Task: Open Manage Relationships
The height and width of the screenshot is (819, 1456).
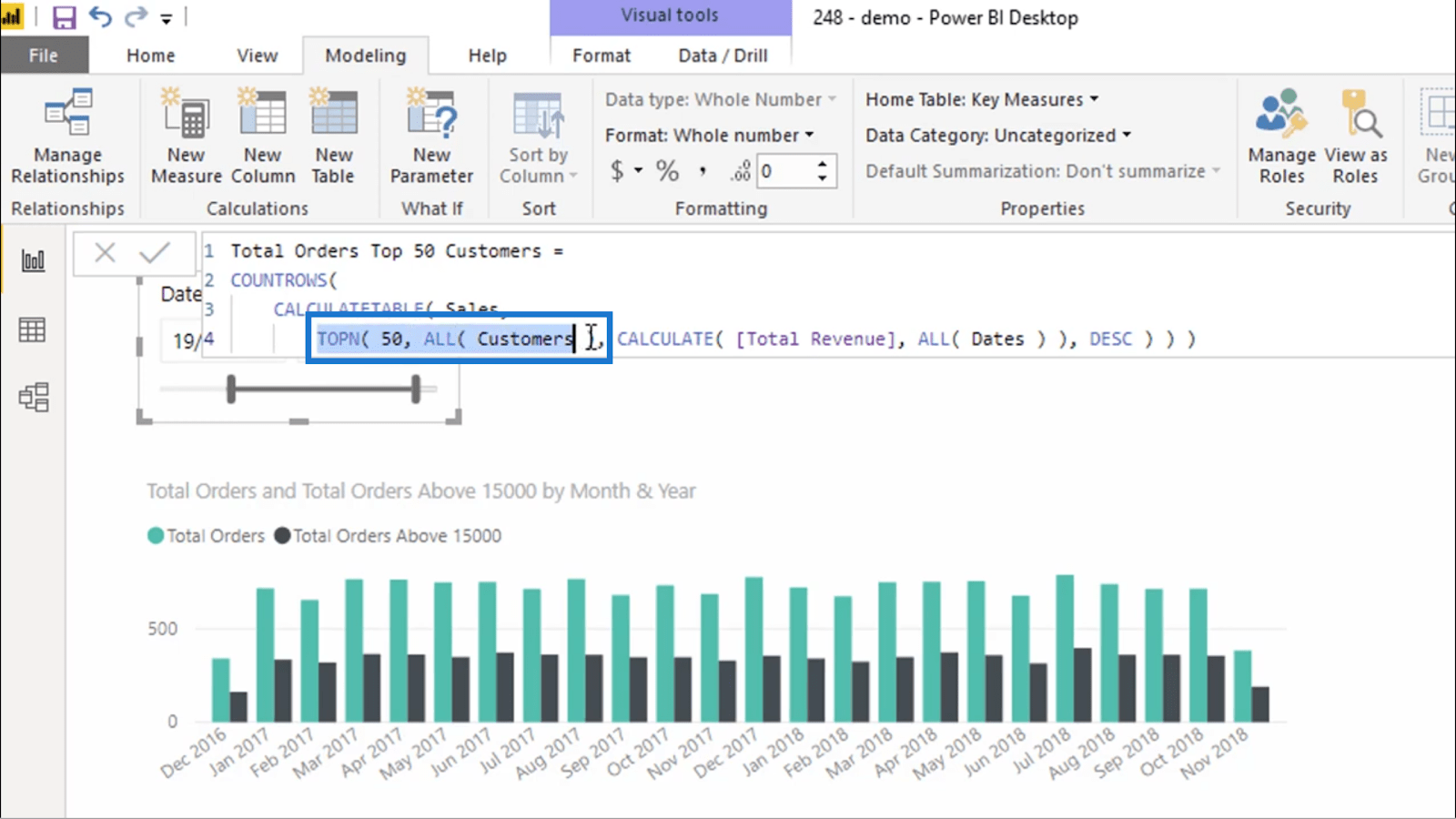Action: pos(67,136)
